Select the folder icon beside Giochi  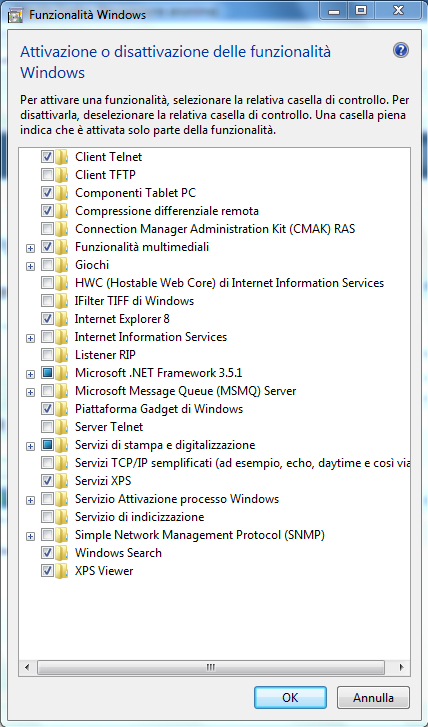click(62, 265)
